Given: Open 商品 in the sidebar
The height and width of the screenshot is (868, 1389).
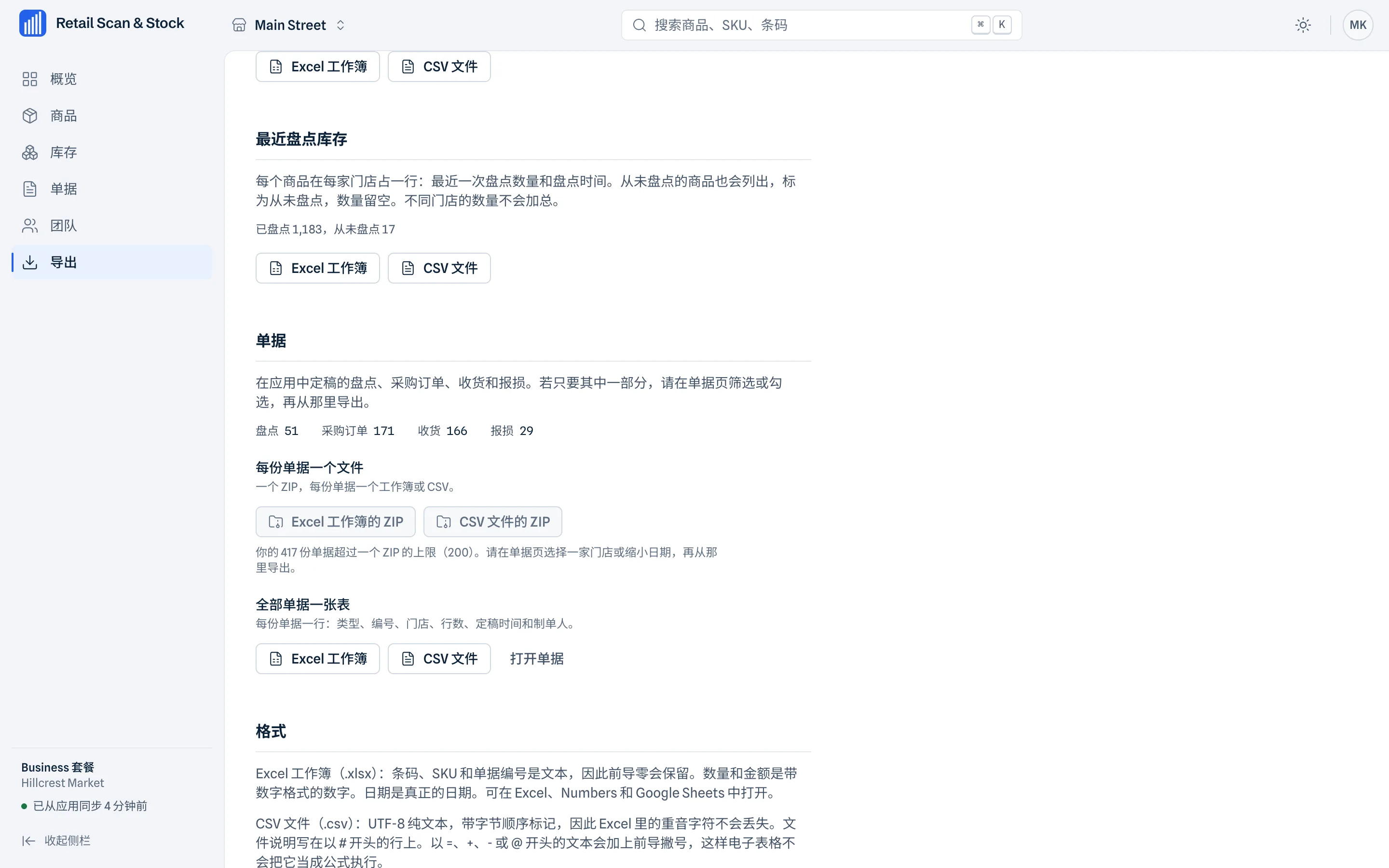Looking at the screenshot, I should [x=112, y=116].
